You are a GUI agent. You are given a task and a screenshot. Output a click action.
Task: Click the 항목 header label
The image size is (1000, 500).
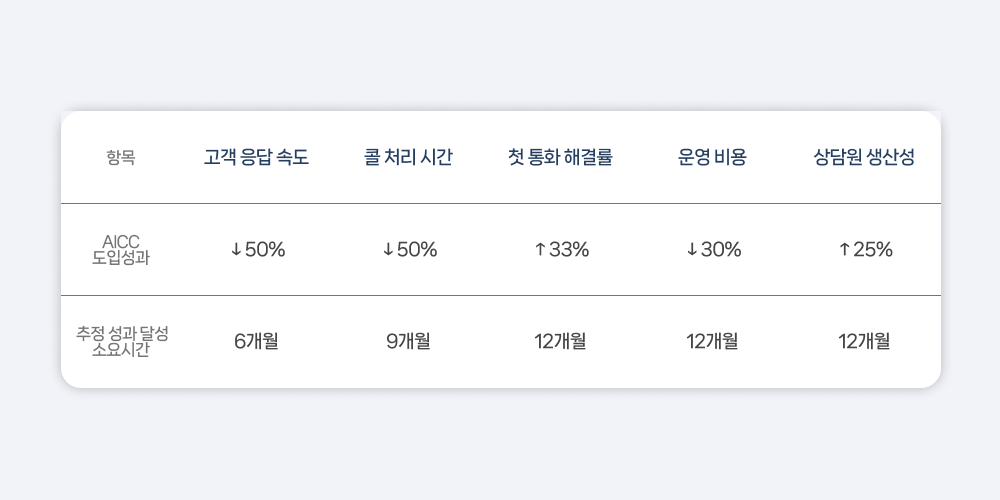[120, 158]
